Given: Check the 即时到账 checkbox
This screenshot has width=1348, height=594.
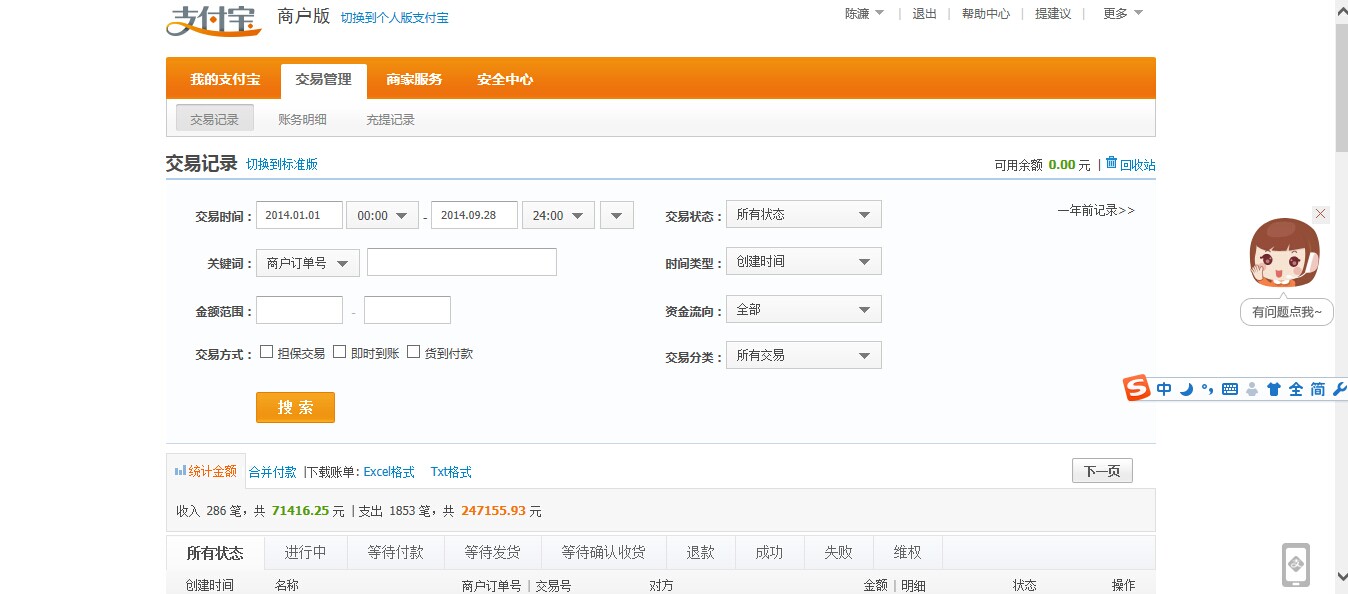Looking at the screenshot, I should click(x=340, y=352).
